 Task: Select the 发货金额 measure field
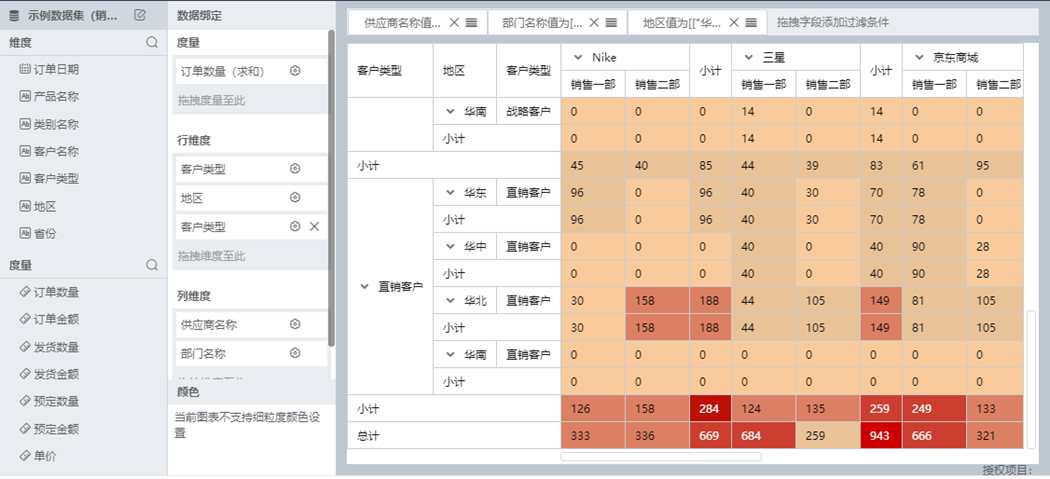tap(49, 374)
